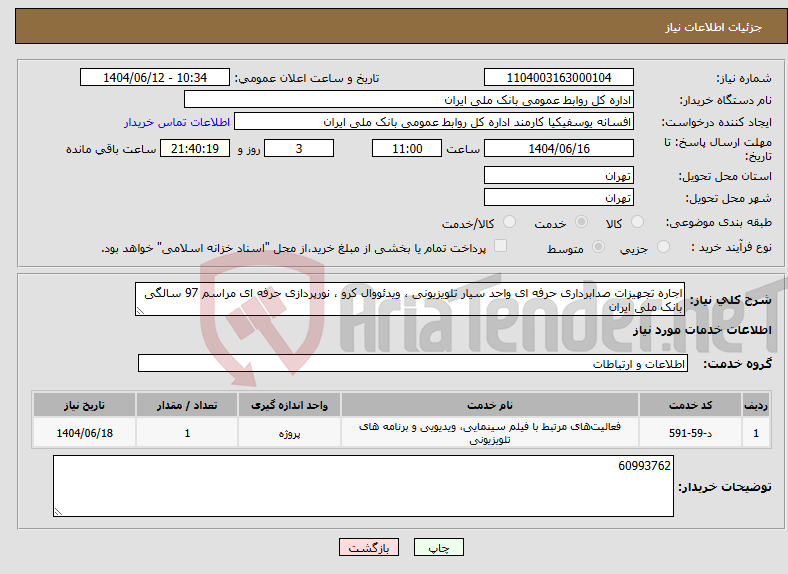Click the quantity cell in the service row
Image resolution: width=788 pixels, height=574 pixels.
coord(187,432)
